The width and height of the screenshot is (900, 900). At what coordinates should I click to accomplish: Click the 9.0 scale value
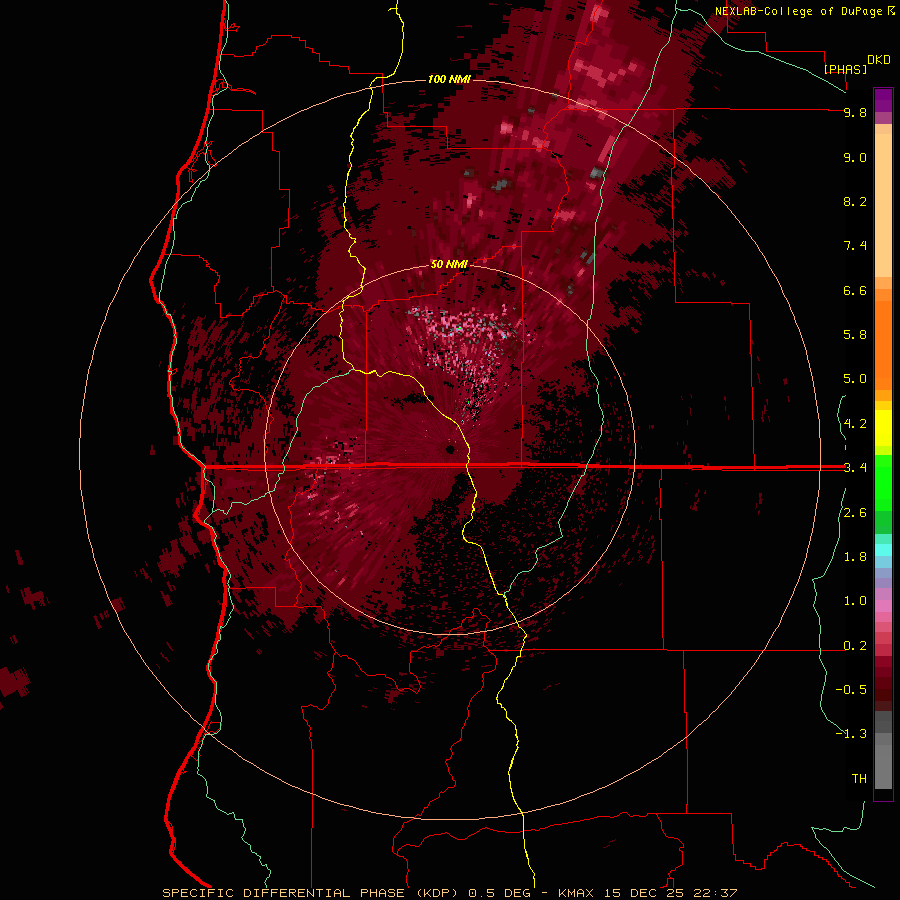pos(855,158)
